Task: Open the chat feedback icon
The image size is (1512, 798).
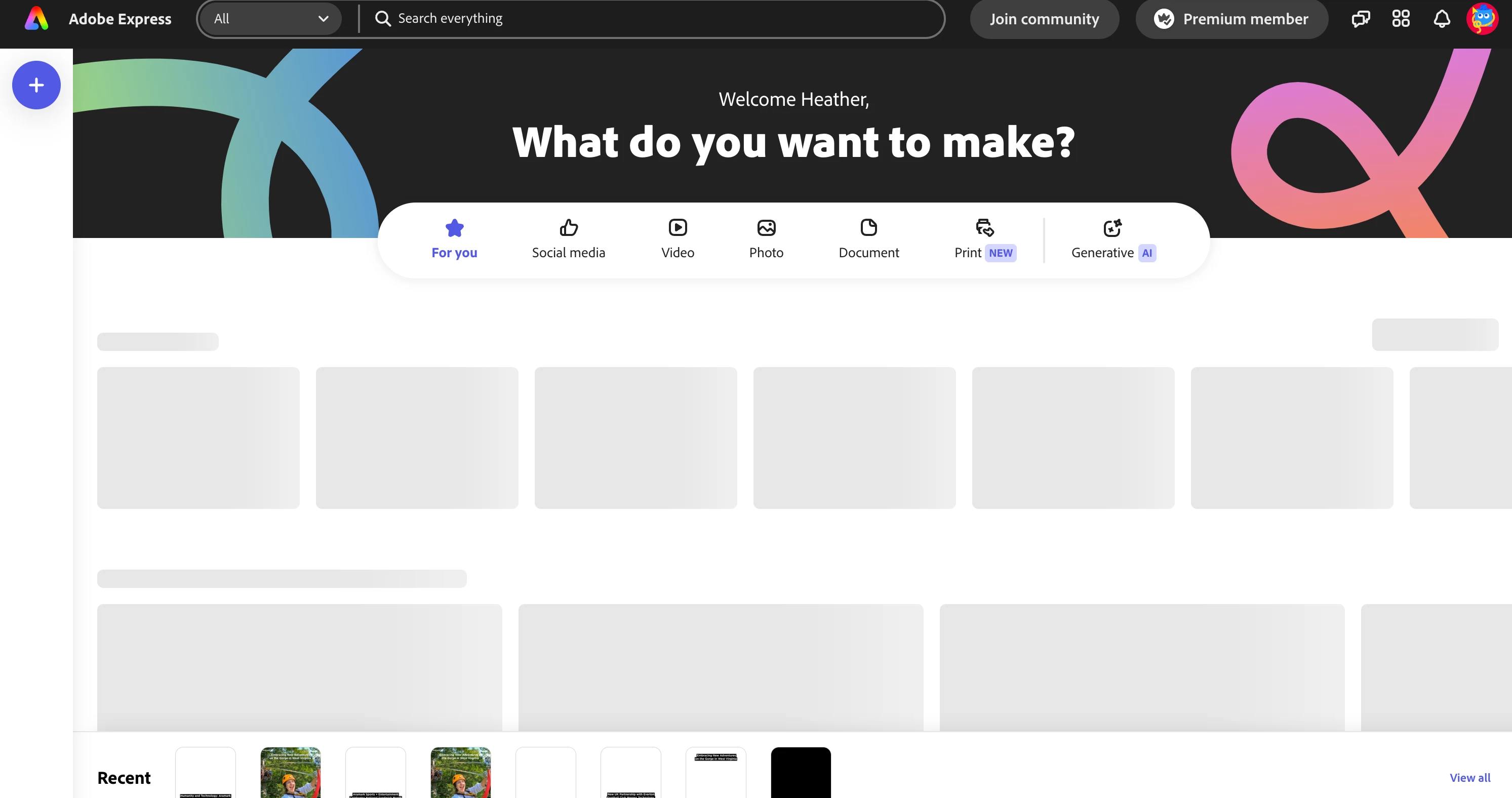Action: (x=1360, y=19)
